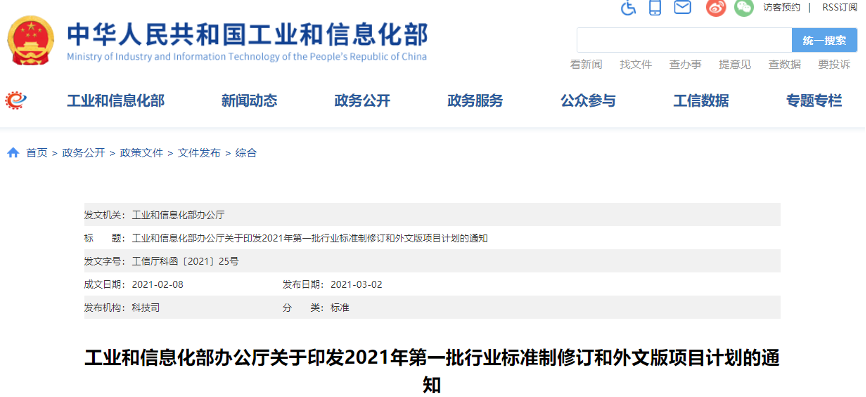Viewport: 866px width, 397px height.
Task: Open 政务服务 nav menu
Action: [475, 101]
